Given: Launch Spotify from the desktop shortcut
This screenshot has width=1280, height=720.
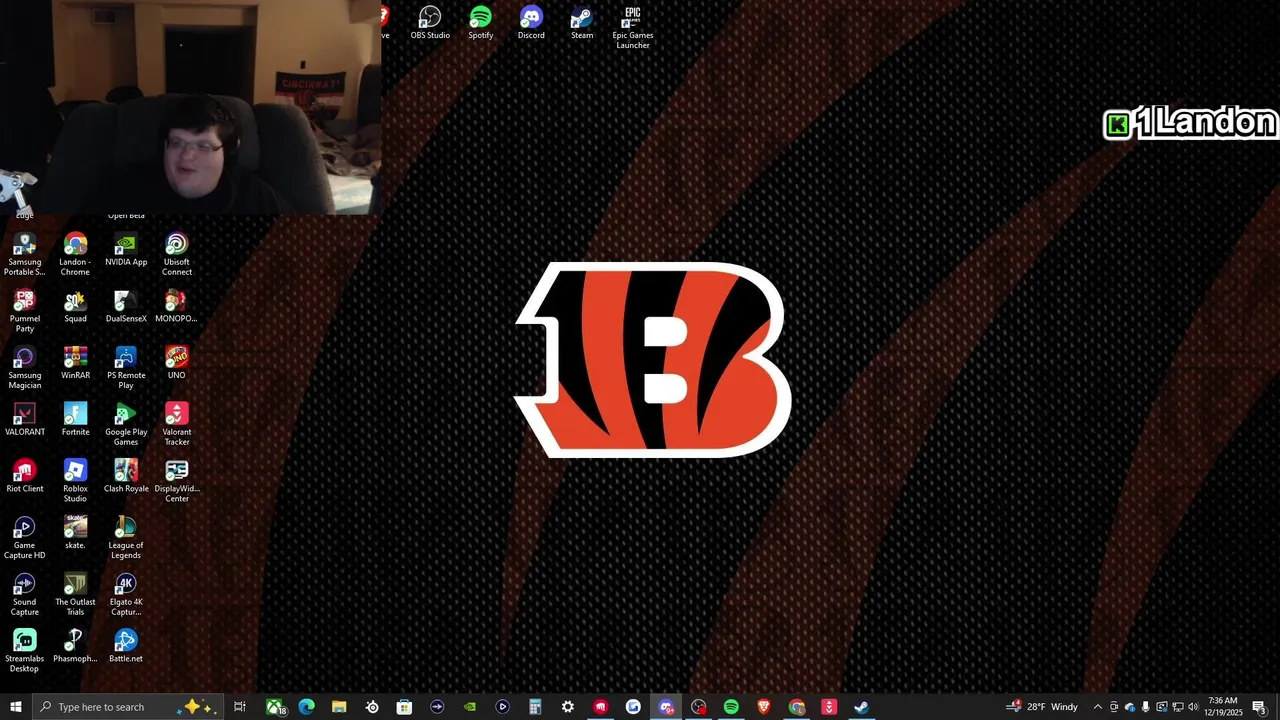Looking at the screenshot, I should pyautogui.click(x=480, y=23).
